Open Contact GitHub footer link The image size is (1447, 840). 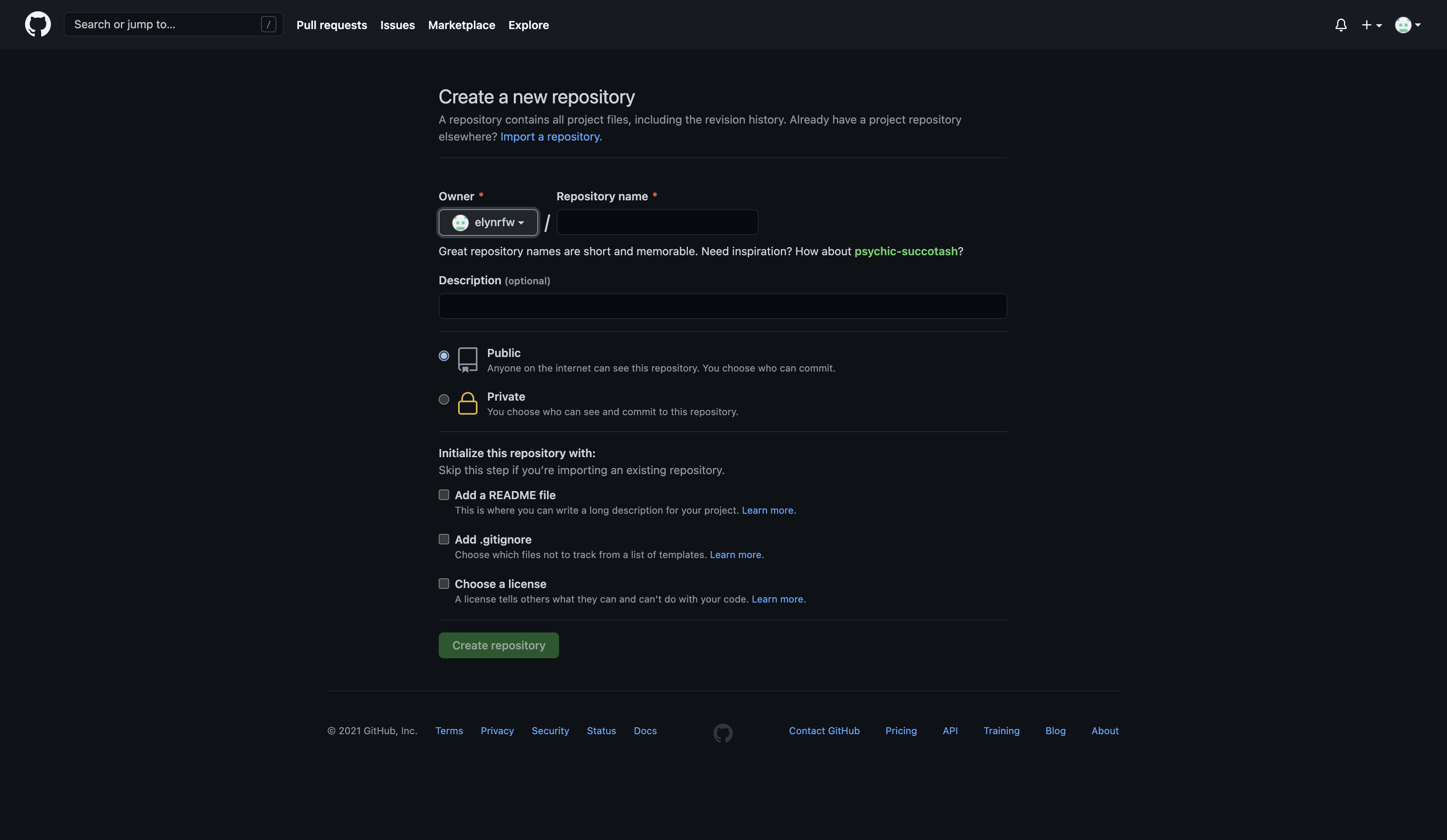coord(824,731)
